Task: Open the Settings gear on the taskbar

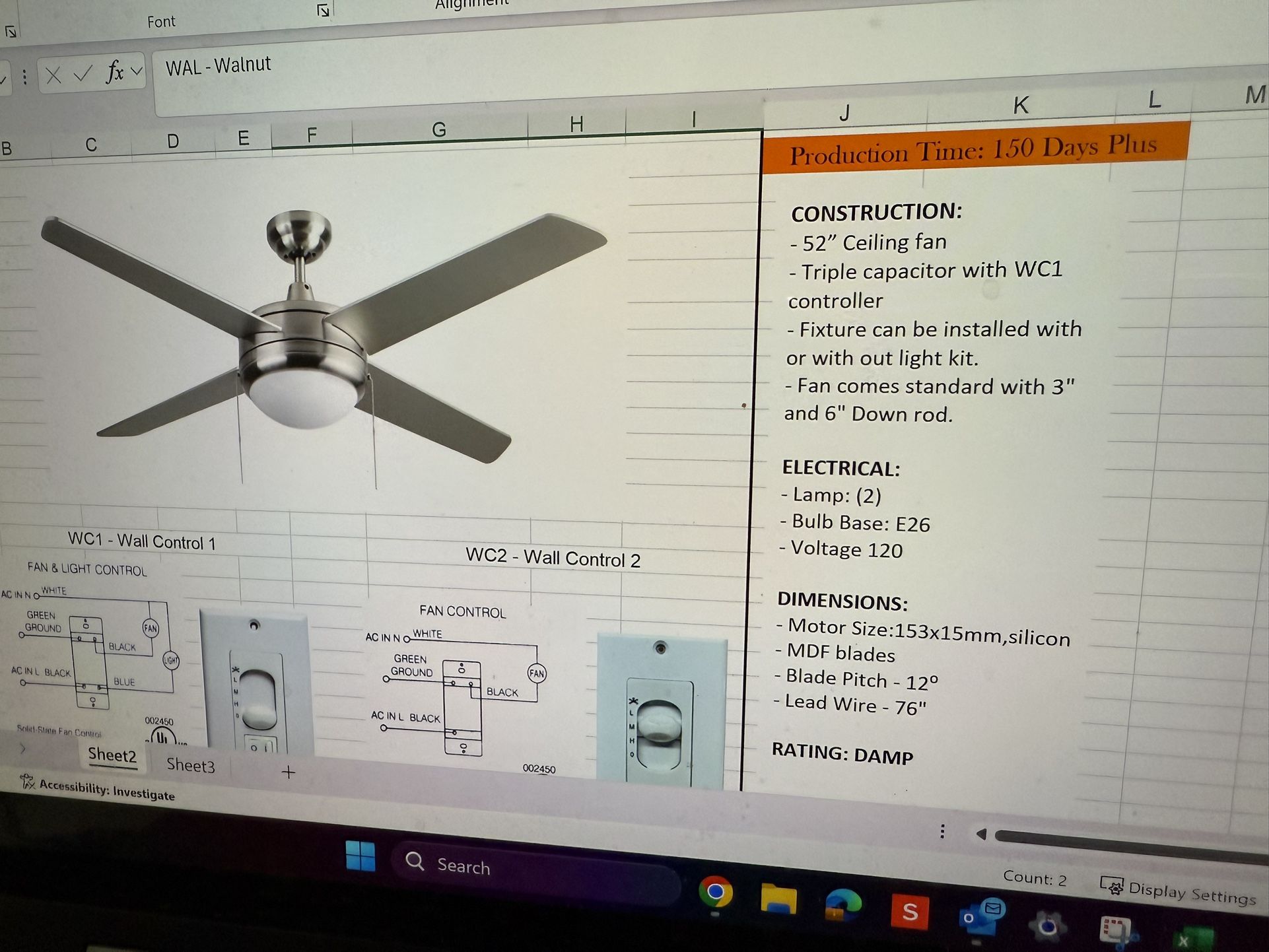Action: 1048,925
